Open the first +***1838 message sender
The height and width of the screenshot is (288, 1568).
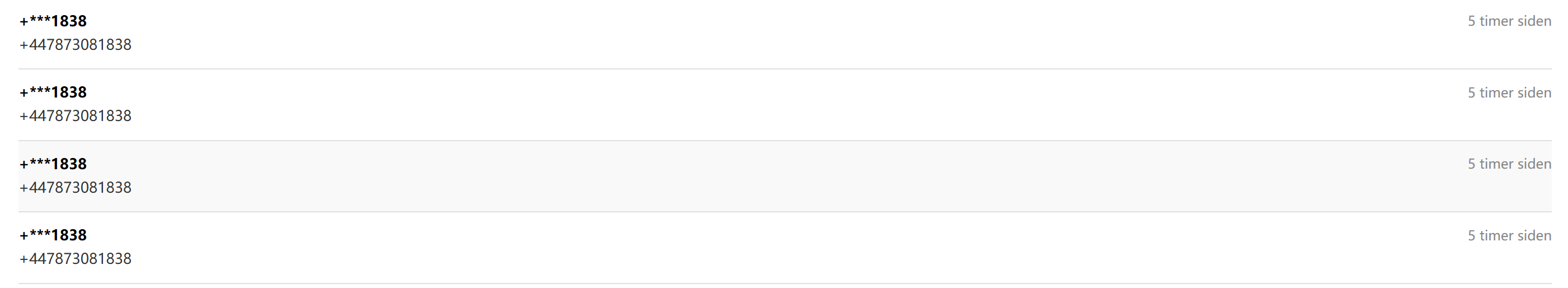pos(54,21)
